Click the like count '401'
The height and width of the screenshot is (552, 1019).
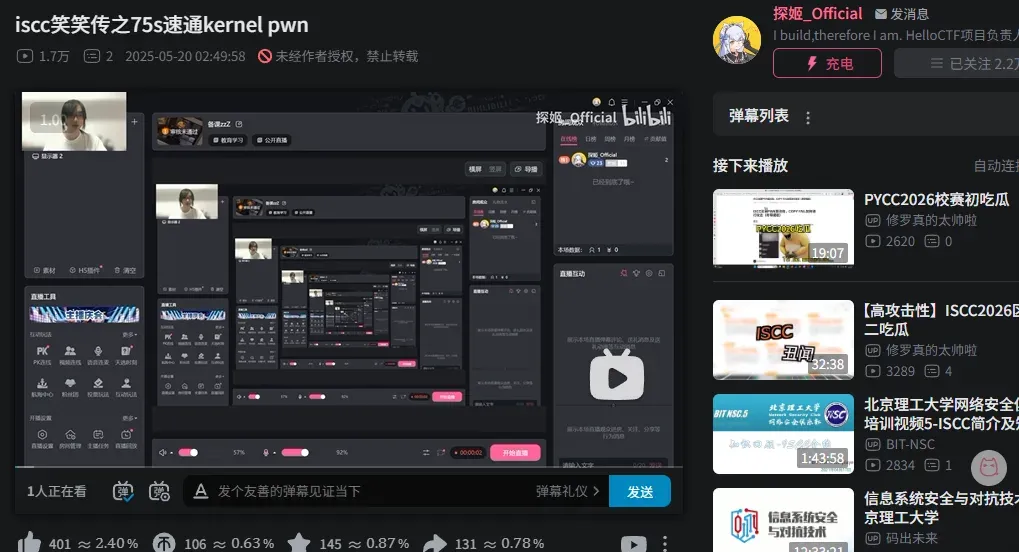60,544
